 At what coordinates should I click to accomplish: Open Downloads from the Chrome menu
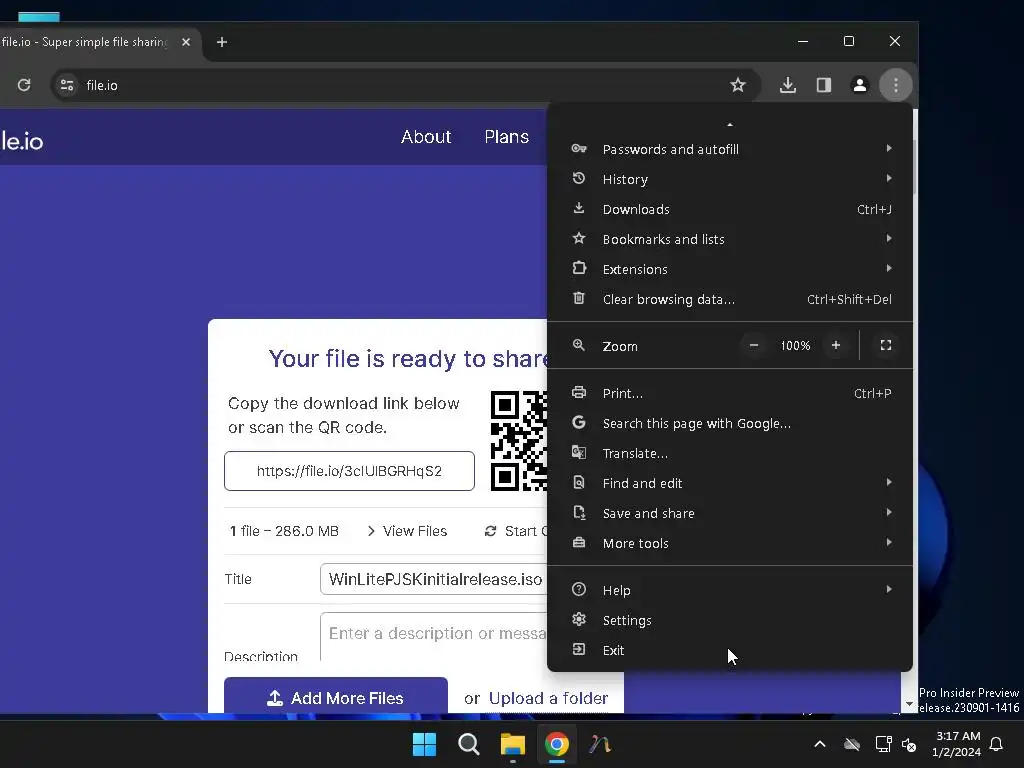pyautogui.click(x=730, y=209)
